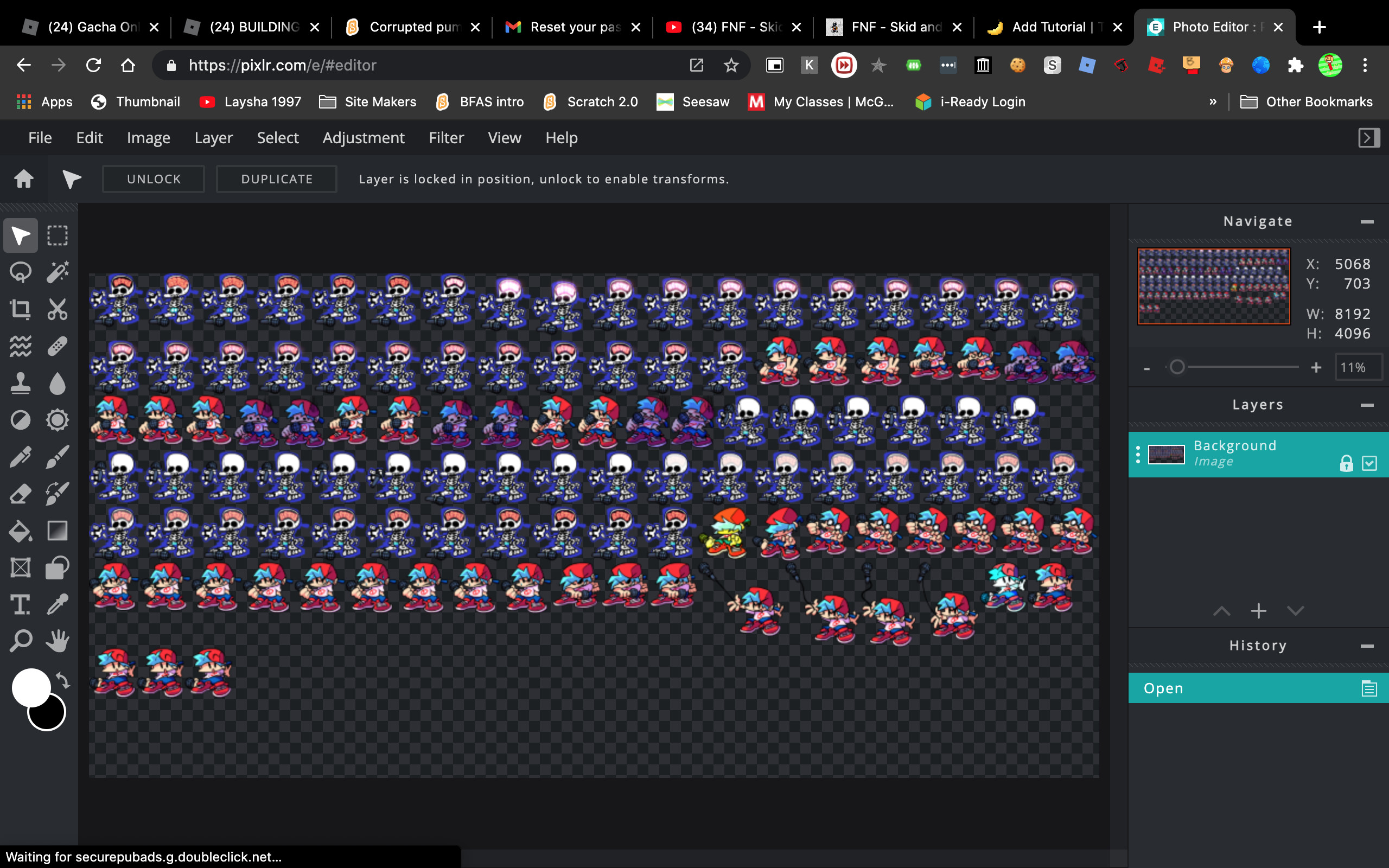Screen dimensions: 1389x868
Task: Open Background layer options dots menu
Action: click(x=1138, y=455)
